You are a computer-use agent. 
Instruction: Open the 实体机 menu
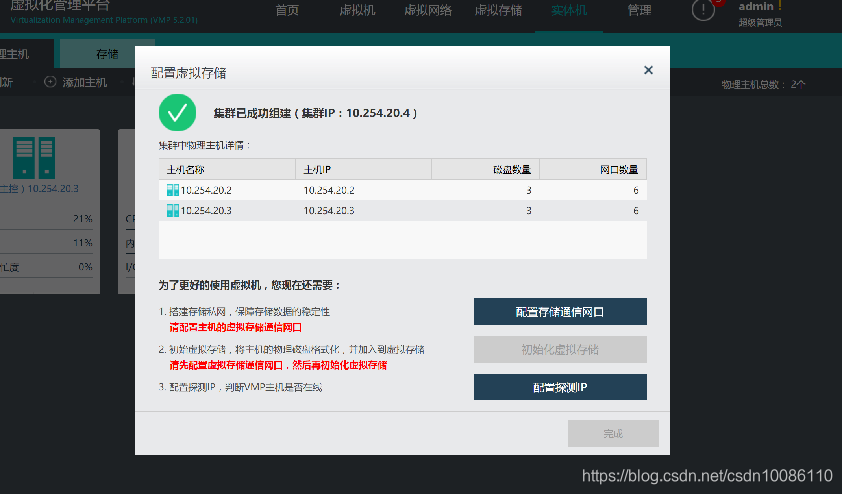click(x=569, y=10)
